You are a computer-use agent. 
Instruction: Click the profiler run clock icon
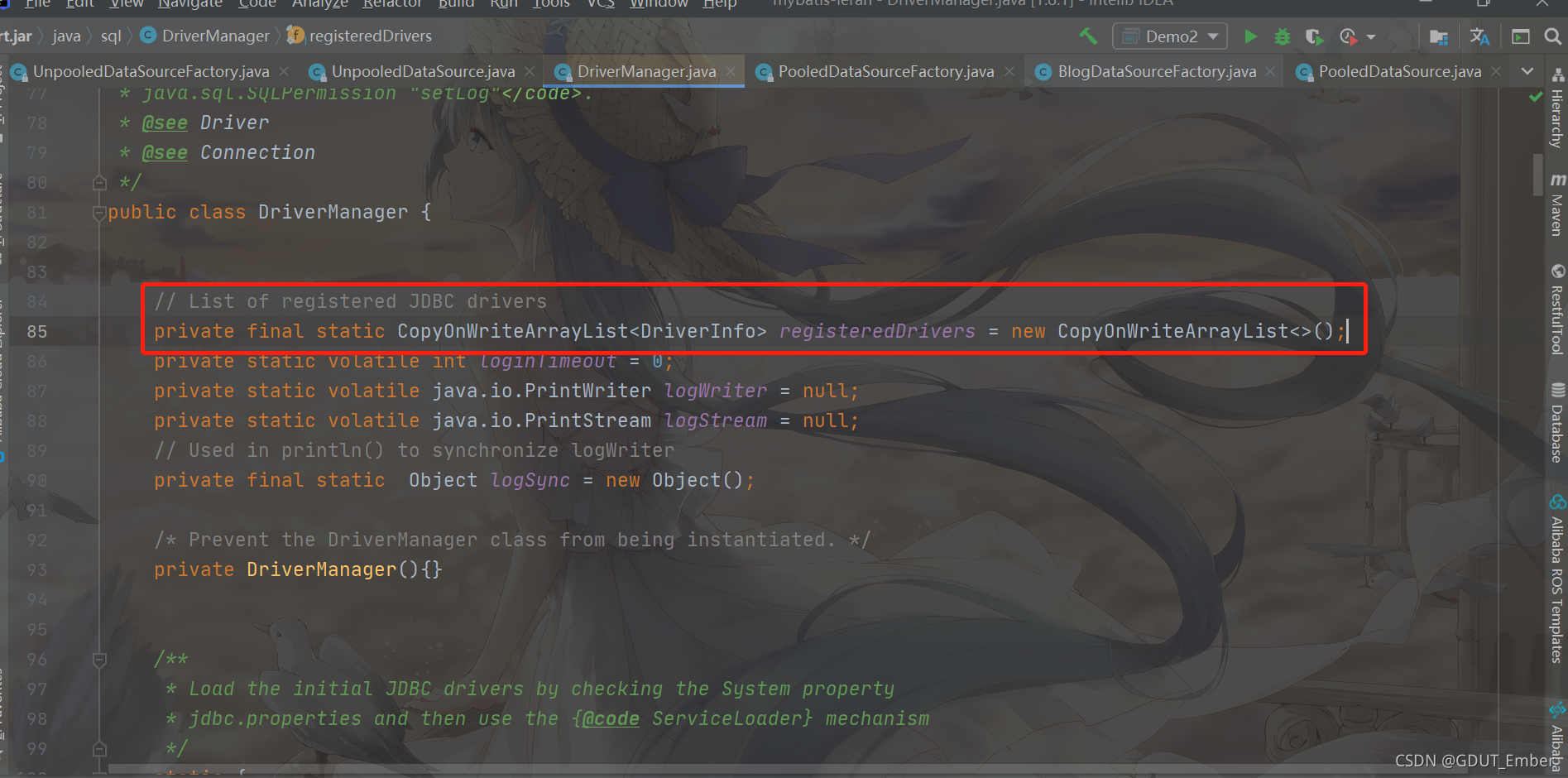point(1348,36)
